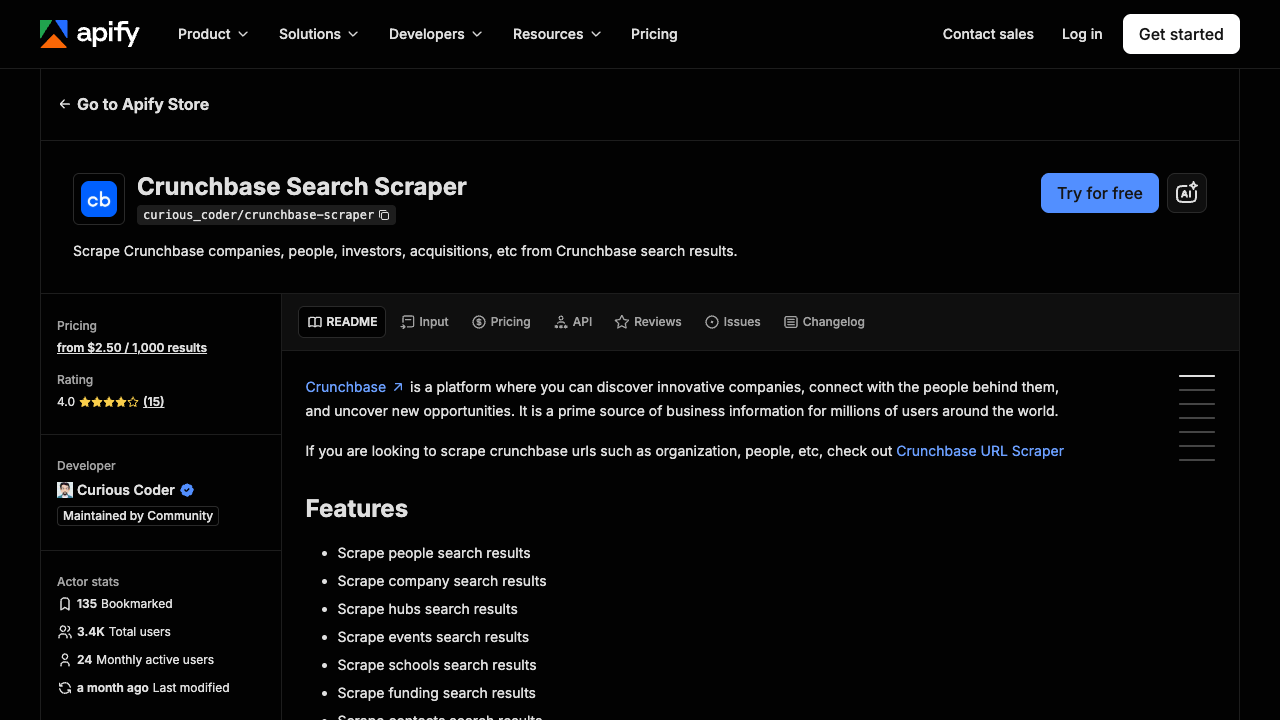Click the Get started button
Viewport: 1280px width, 720px height.
1181,34
